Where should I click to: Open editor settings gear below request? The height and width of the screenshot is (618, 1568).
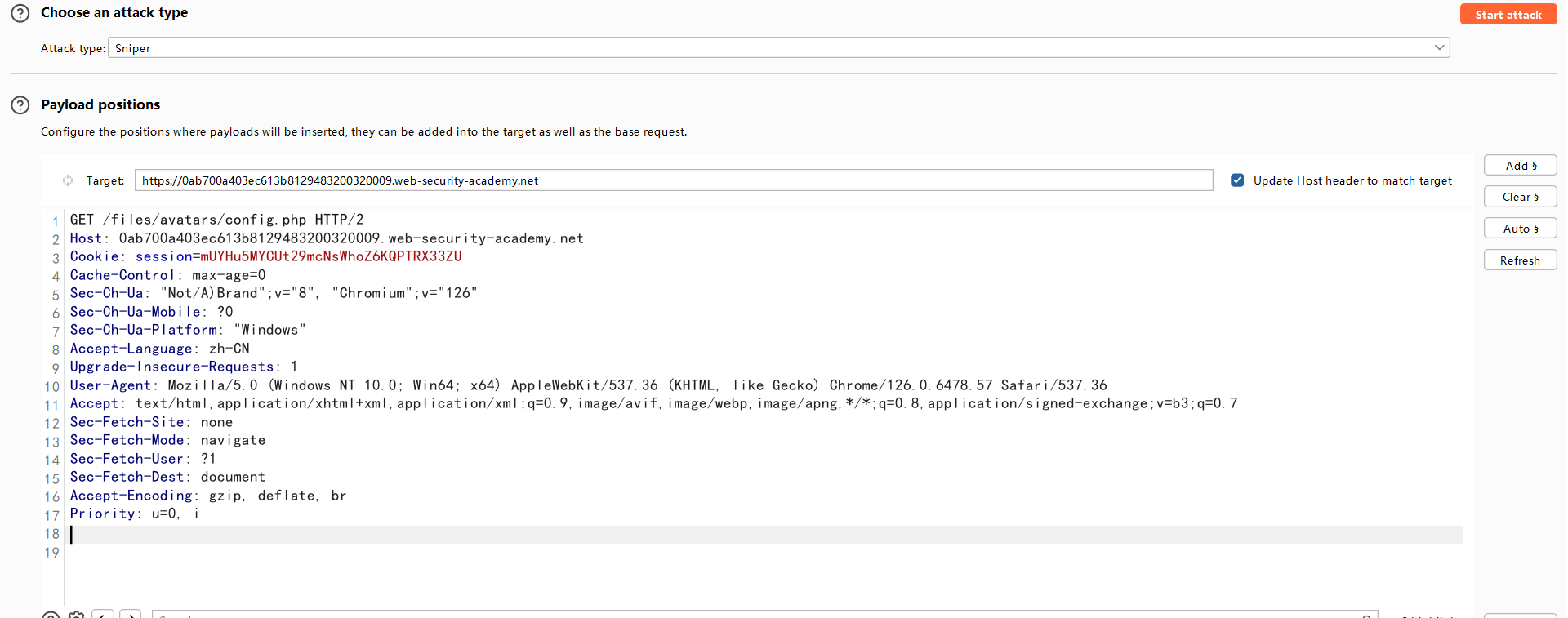[76, 615]
